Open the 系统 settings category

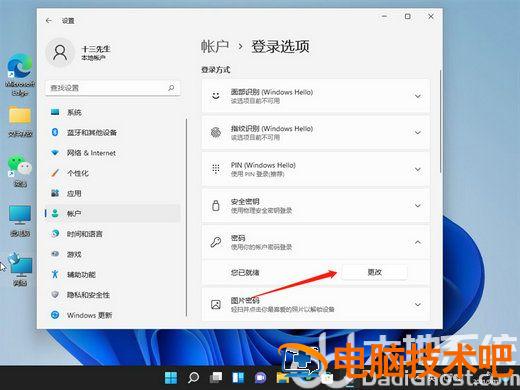[113, 112]
